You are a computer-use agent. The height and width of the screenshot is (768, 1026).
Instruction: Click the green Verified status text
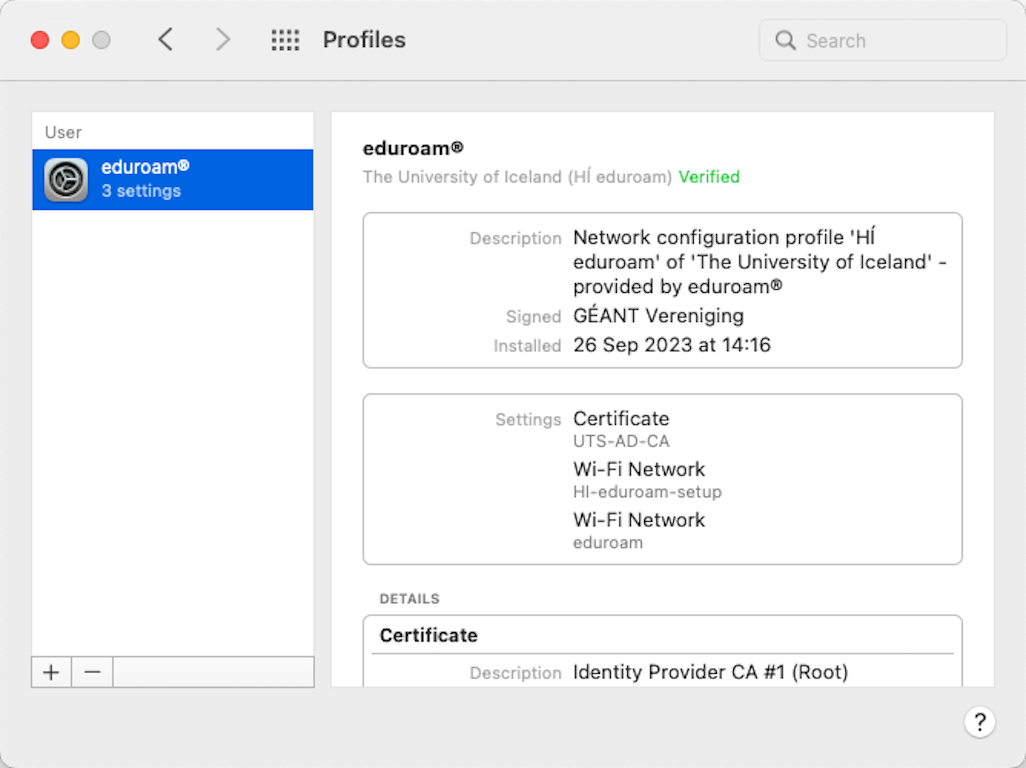pyautogui.click(x=709, y=177)
